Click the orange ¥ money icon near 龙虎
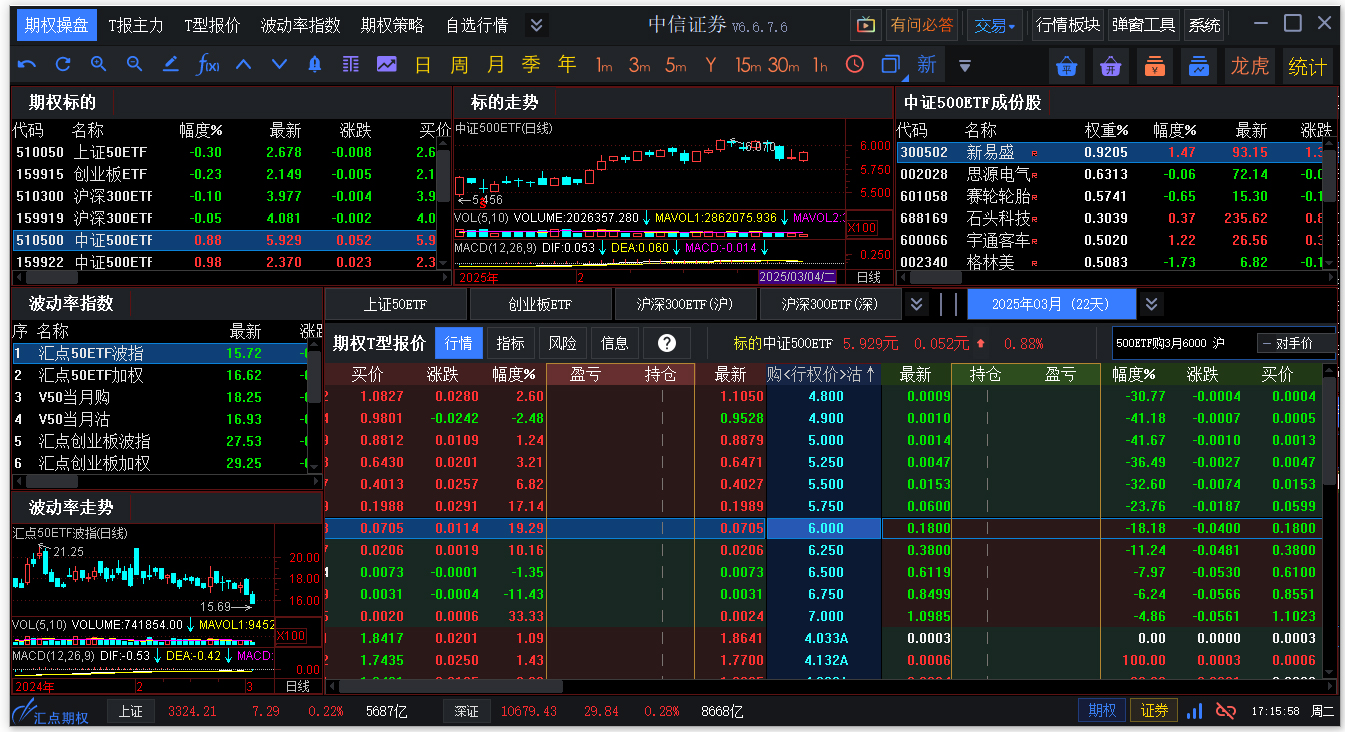 click(x=1155, y=65)
